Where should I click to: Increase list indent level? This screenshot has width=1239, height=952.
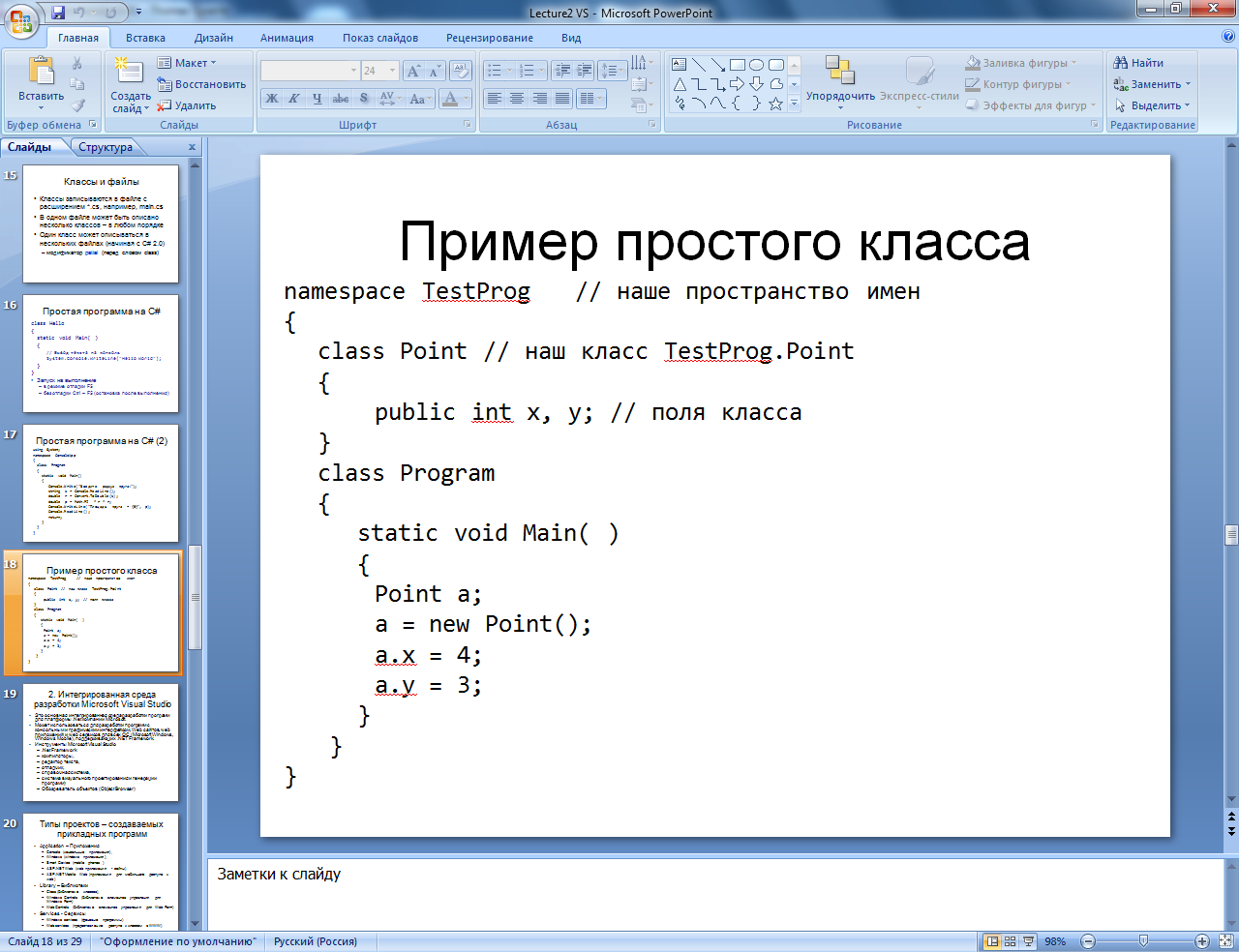584,71
